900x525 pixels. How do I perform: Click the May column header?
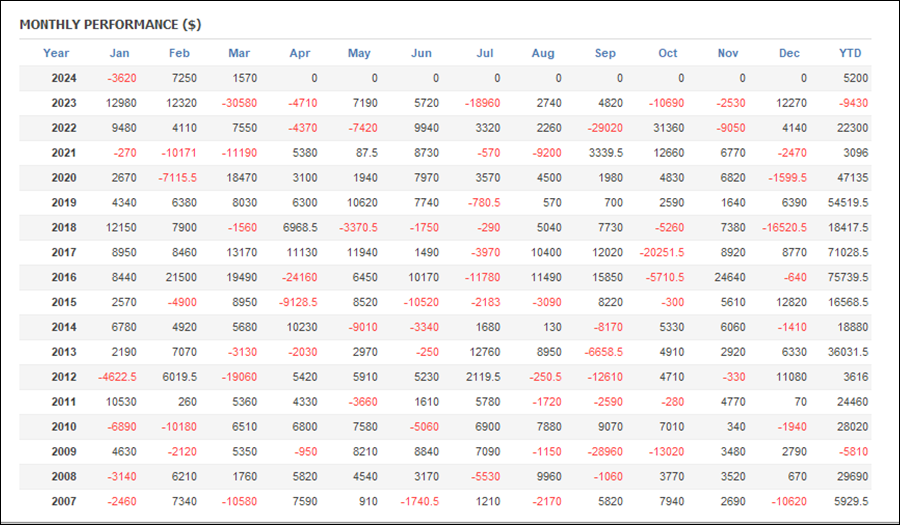[x=359, y=53]
